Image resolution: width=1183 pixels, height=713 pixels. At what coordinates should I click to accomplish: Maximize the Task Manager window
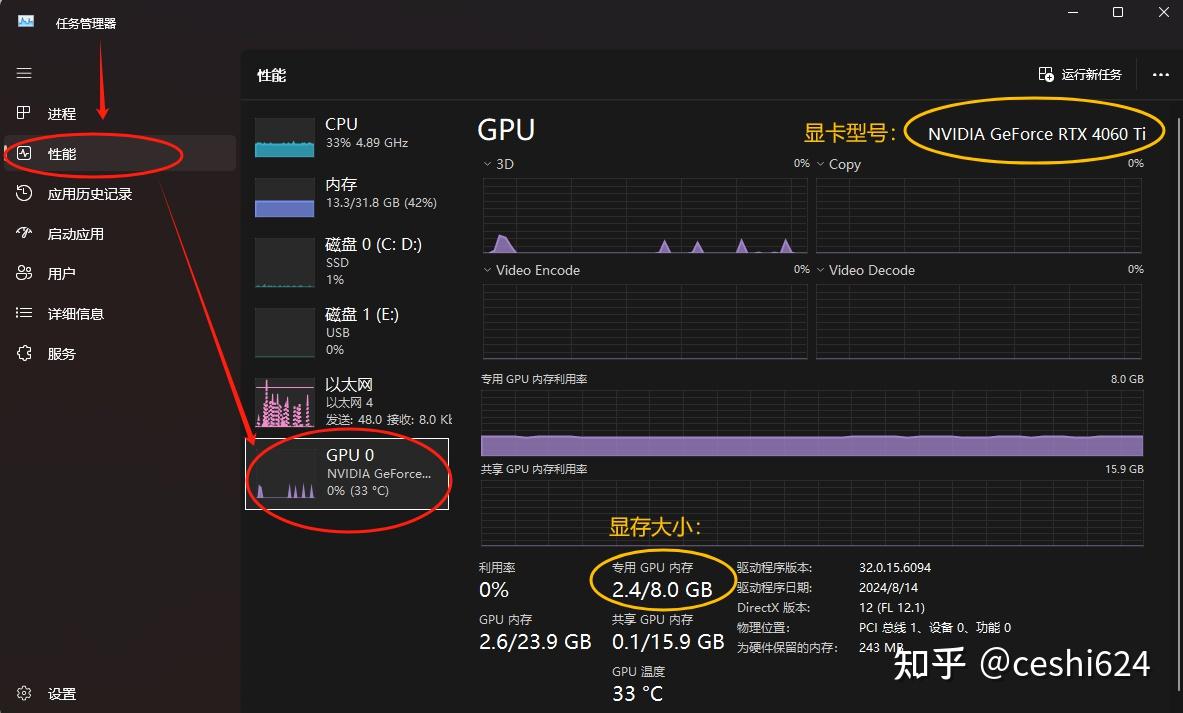pos(1118,12)
